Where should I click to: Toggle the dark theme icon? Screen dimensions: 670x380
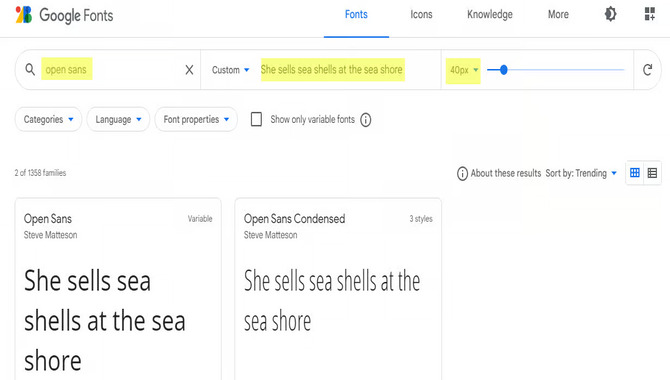pos(610,14)
